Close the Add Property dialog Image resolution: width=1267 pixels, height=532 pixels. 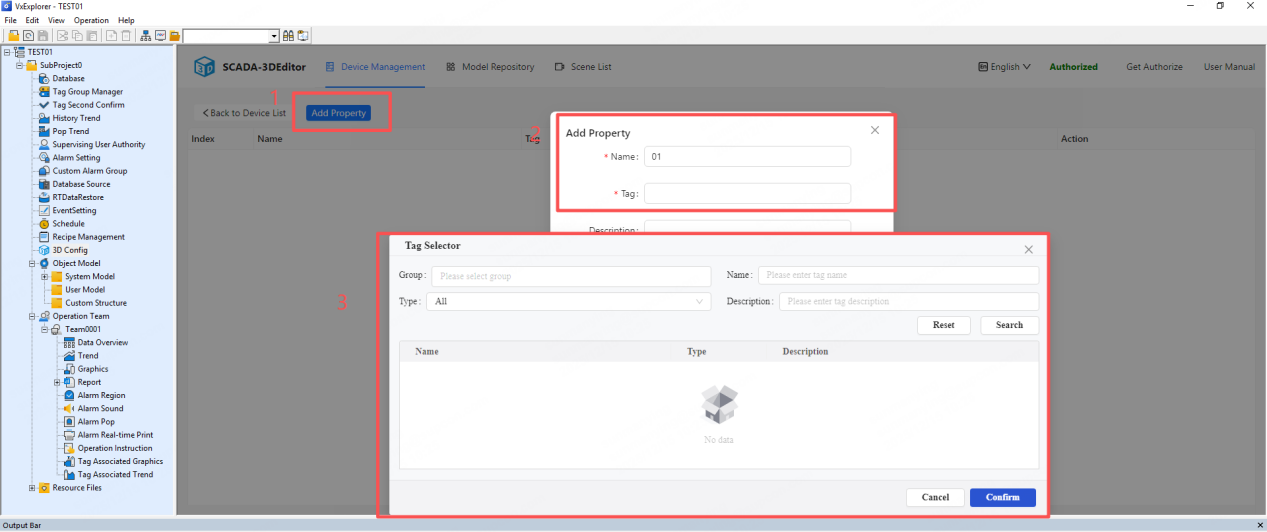coord(875,130)
